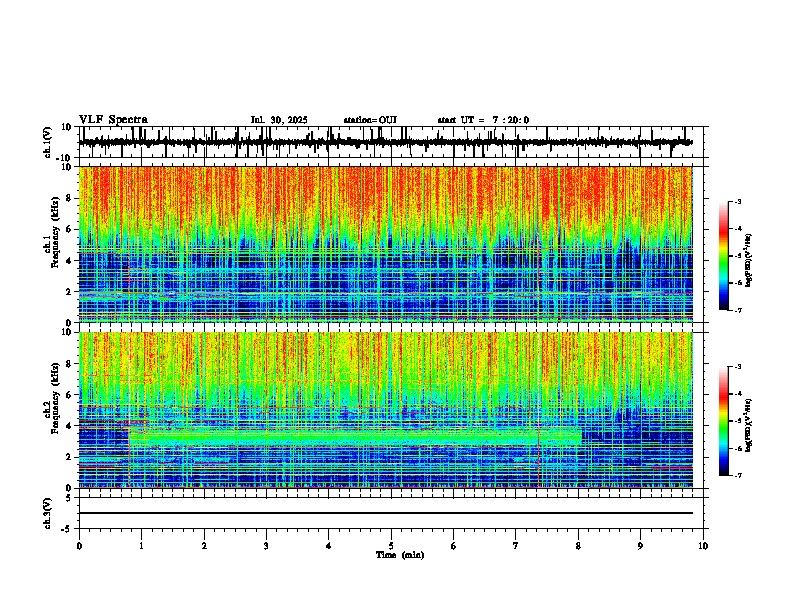Click the "-3" label on ch.2 color scale

point(738,367)
